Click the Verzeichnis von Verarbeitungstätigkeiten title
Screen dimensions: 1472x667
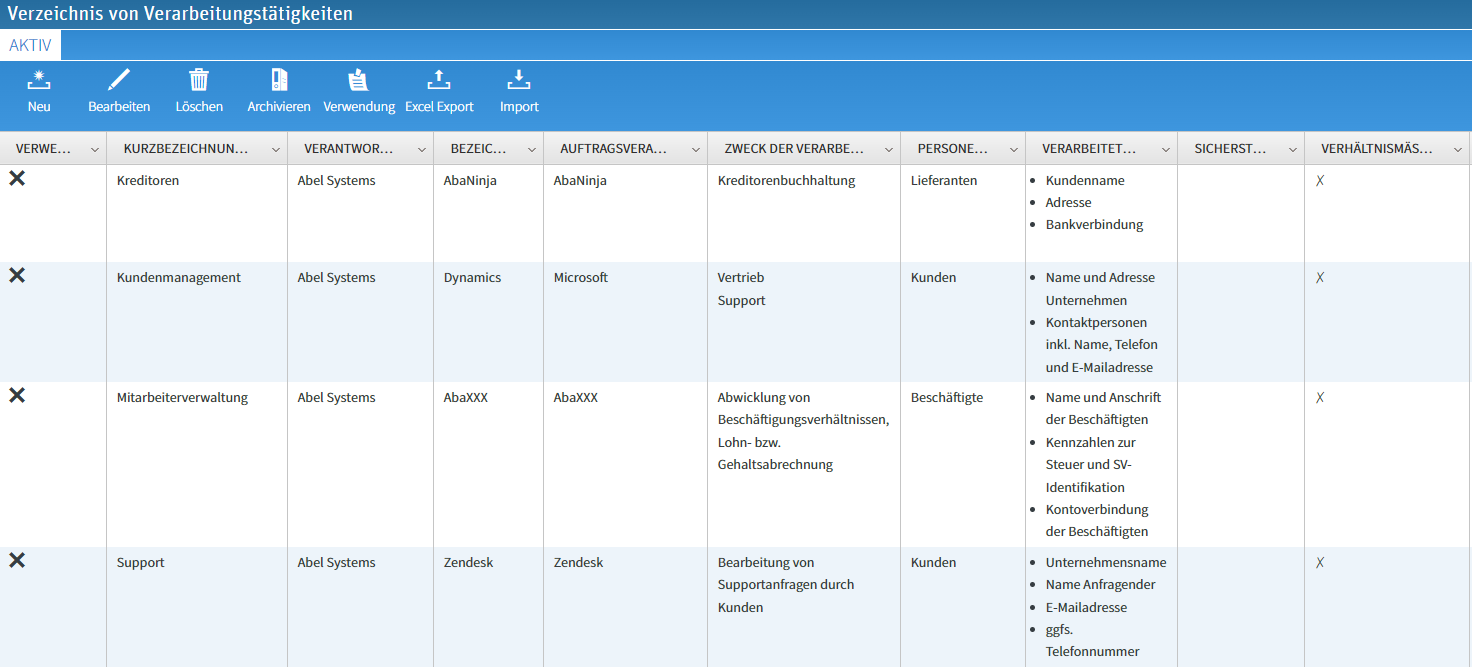coord(180,14)
